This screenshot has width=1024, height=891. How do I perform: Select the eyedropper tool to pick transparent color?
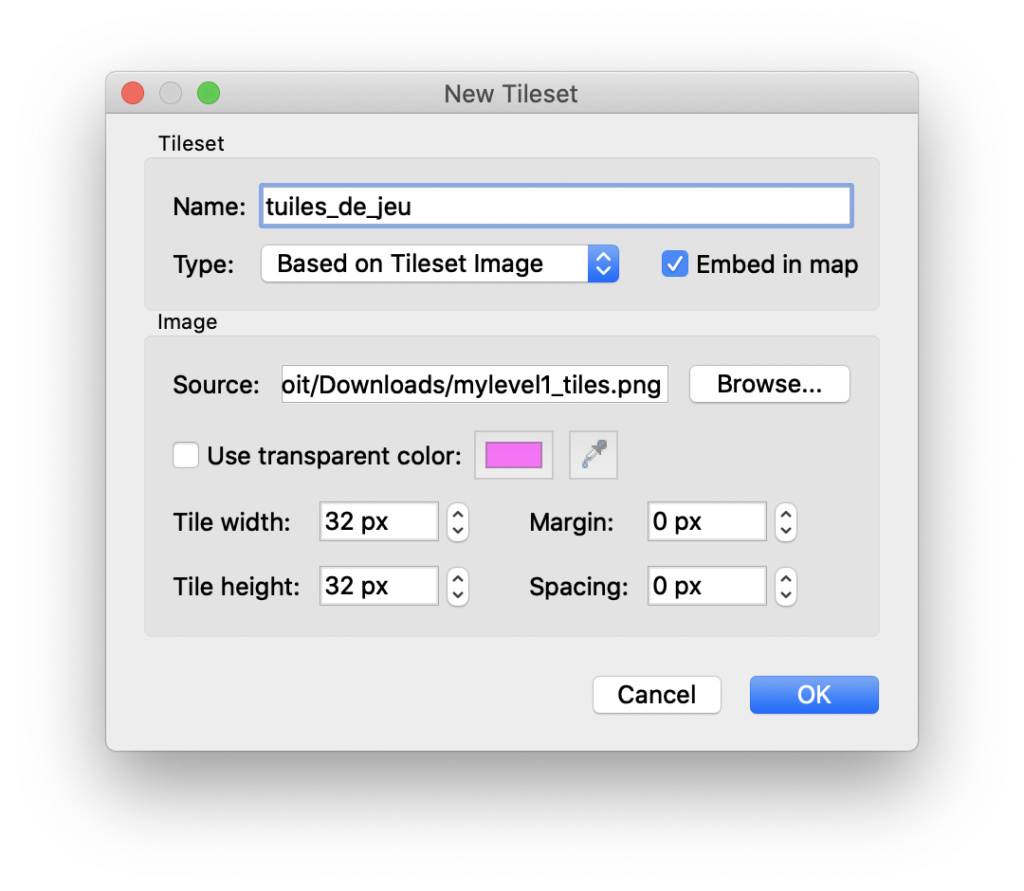pos(593,455)
